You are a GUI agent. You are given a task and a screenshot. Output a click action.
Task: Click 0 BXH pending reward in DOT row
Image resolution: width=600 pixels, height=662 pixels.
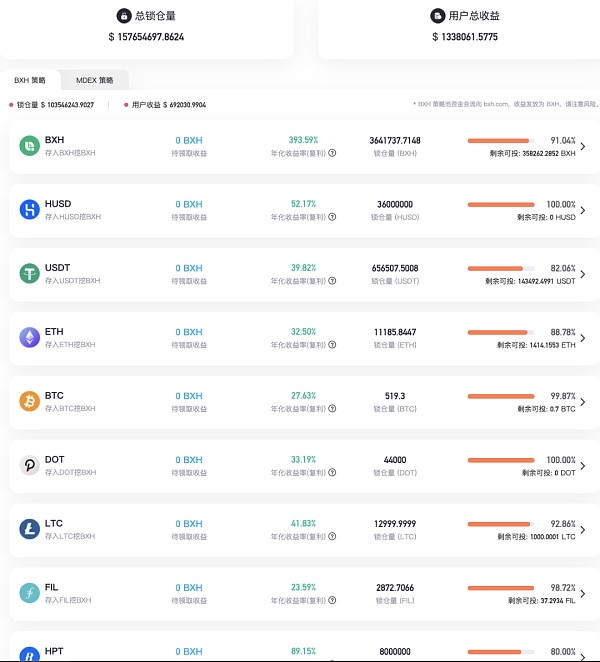click(189, 460)
